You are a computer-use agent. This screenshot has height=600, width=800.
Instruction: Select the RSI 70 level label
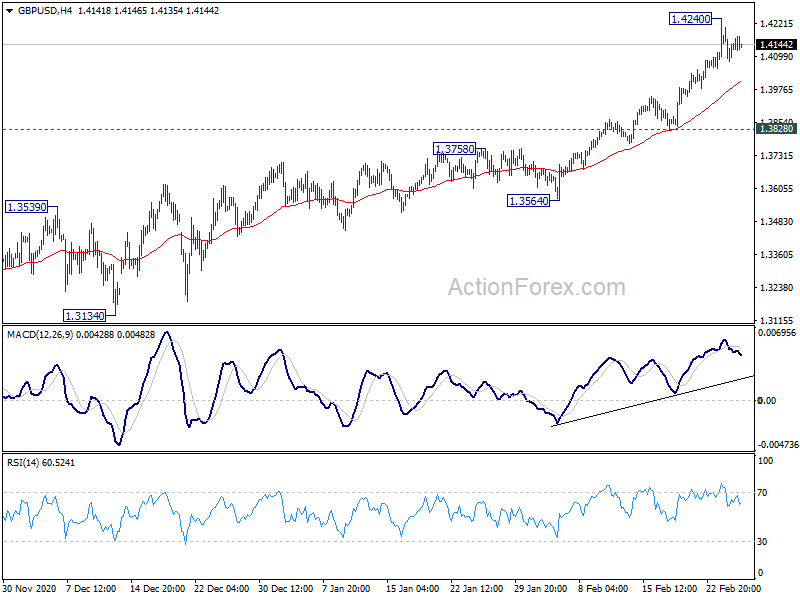tap(762, 492)
